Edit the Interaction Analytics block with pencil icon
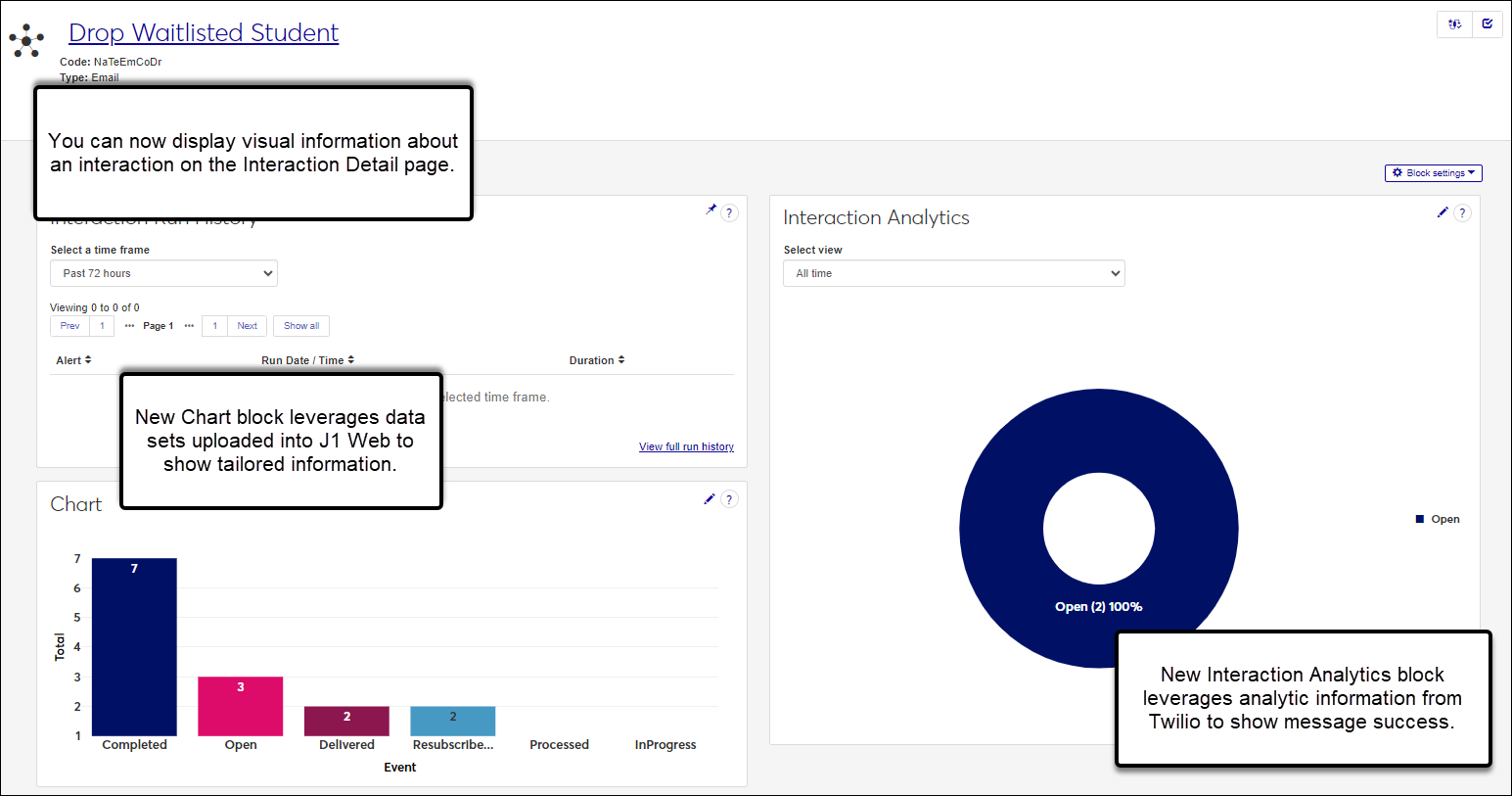1512x796 pixels. click(x=1443, y=212)
